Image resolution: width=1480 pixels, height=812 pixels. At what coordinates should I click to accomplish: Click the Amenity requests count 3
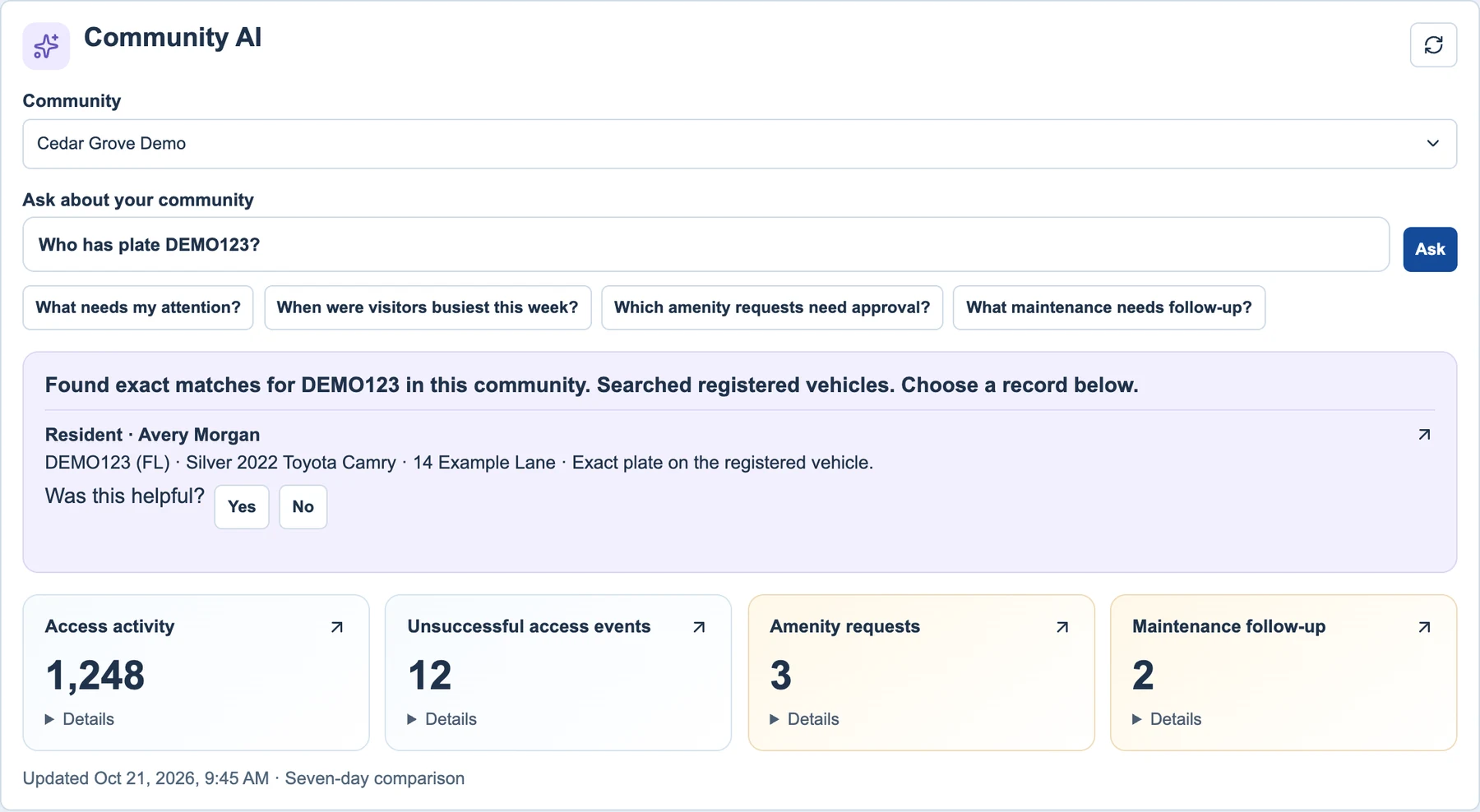tap(781, 676)
